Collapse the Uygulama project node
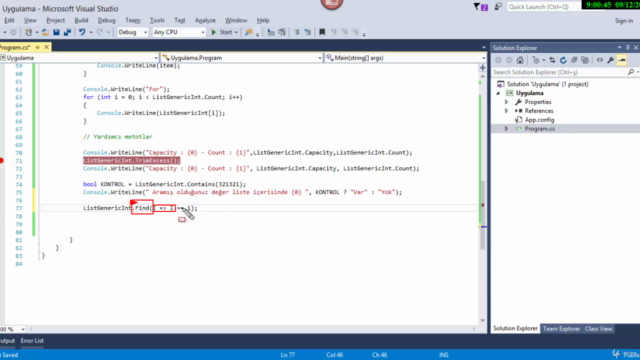Screen dimensions: 640x360 498,93
